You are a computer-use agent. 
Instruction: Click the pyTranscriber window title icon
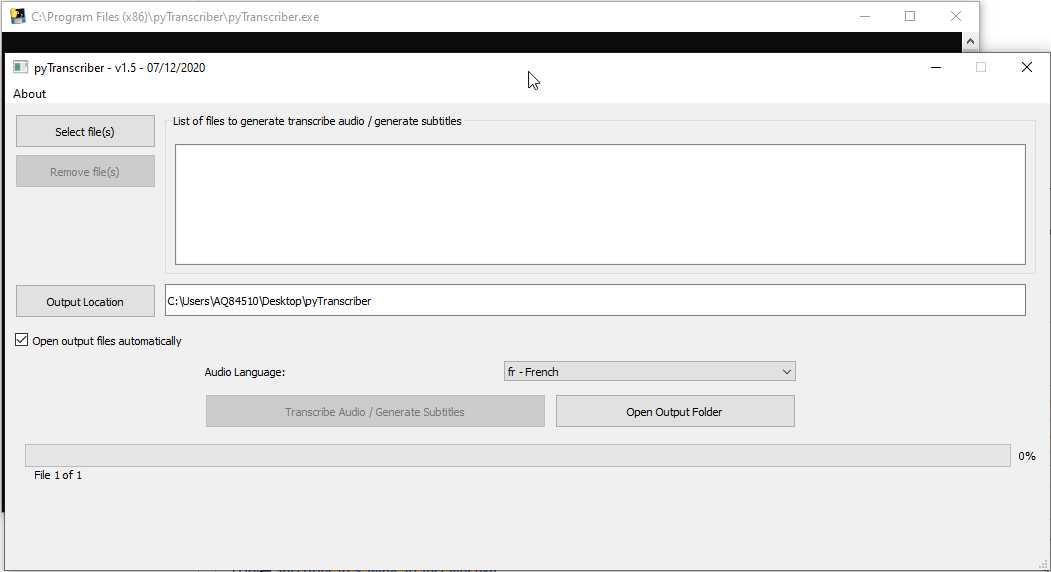pos(21,67)
